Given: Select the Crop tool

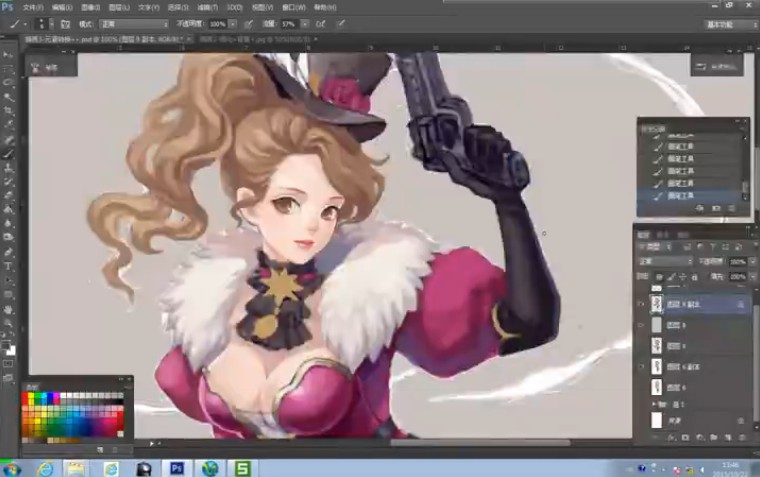Looking at the screenshot, I should [x=8, y=111].
